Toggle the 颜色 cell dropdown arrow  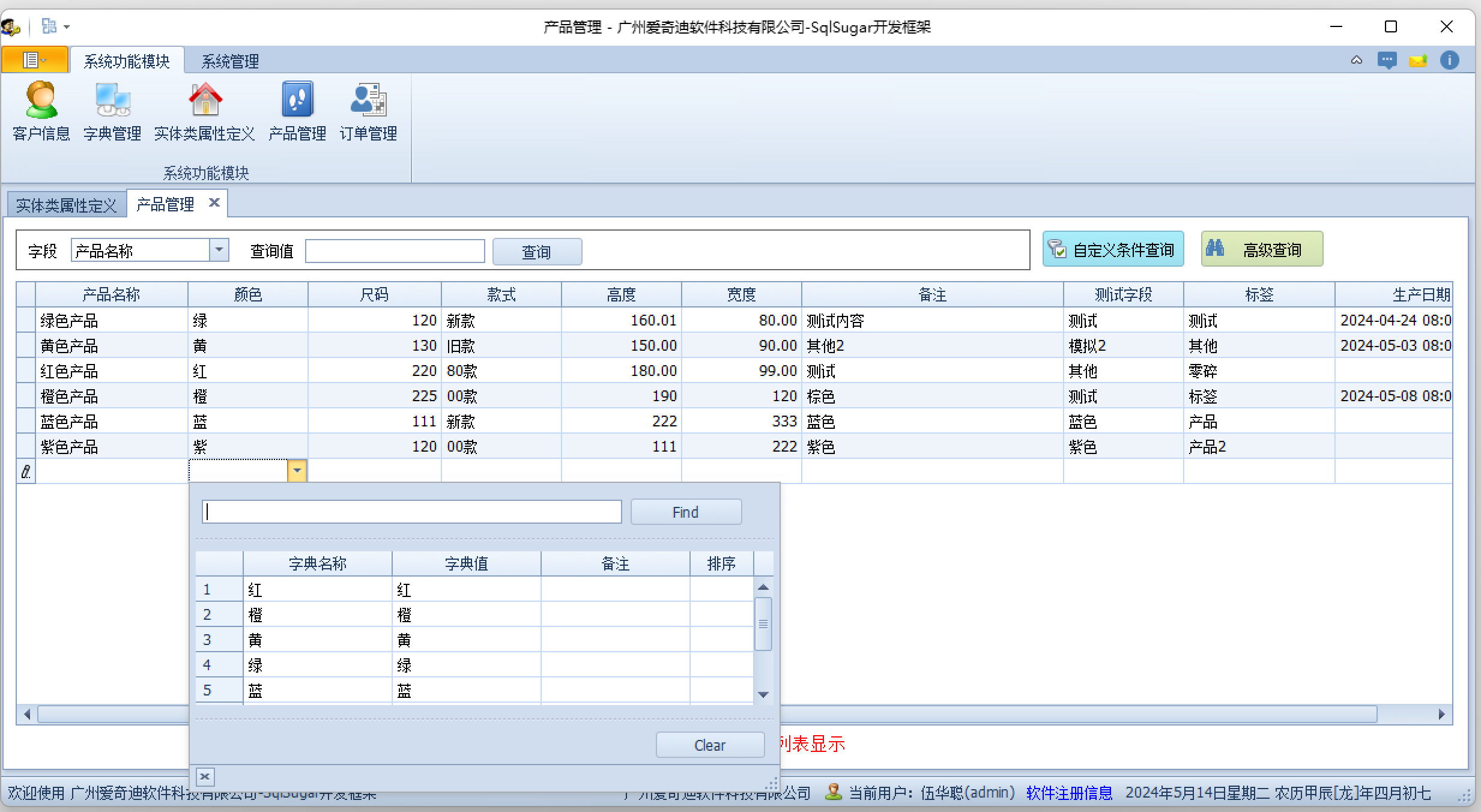pos(297,471)
